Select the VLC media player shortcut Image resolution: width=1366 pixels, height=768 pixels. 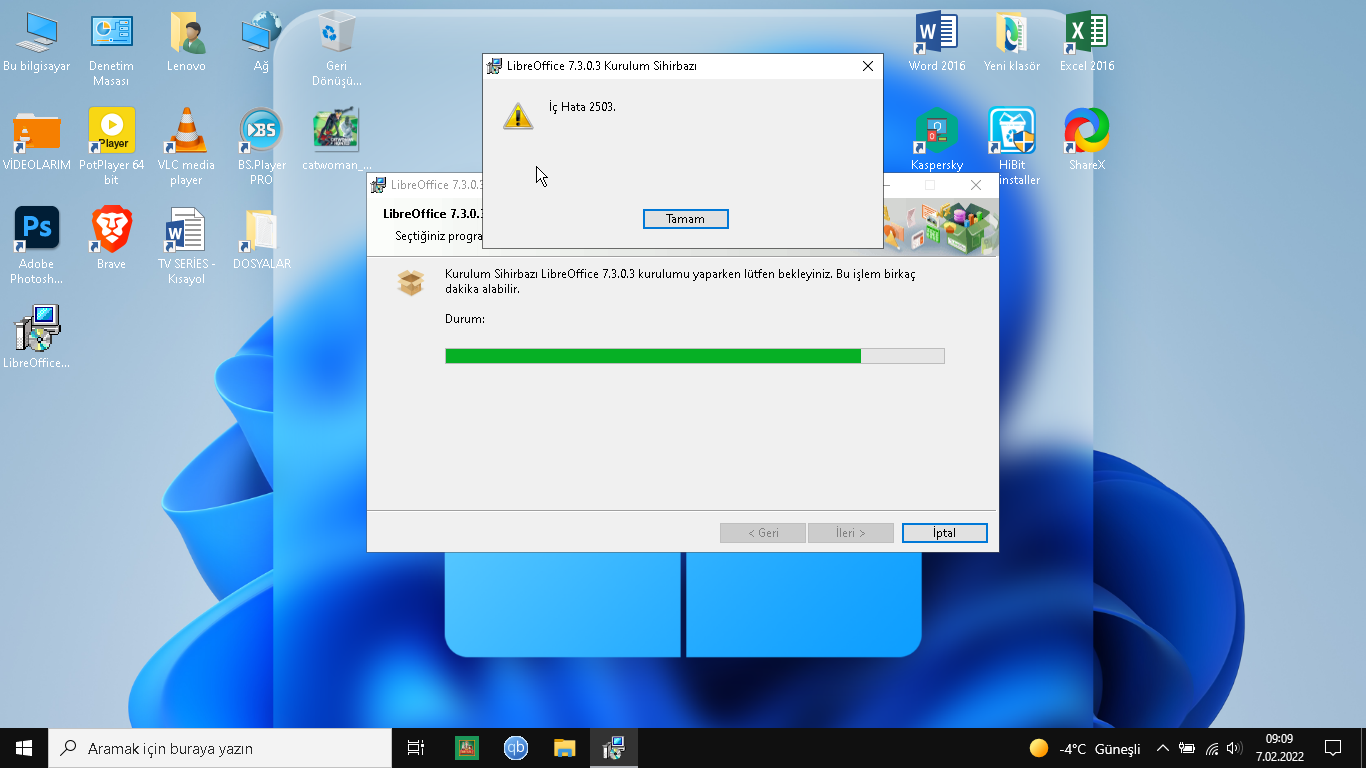click(x=186, y=148)
